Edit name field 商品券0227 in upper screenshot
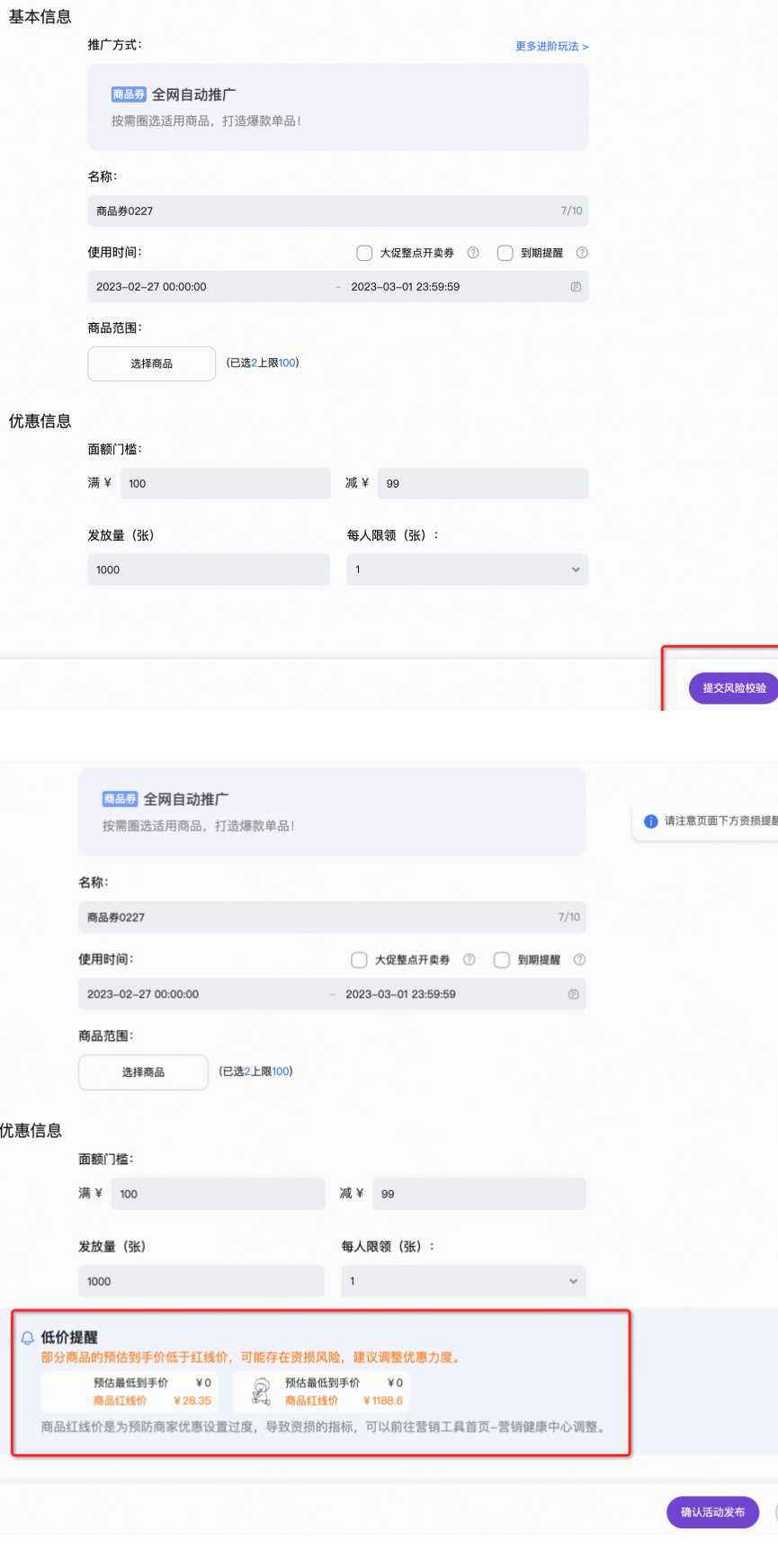 [x=338, y=211]
